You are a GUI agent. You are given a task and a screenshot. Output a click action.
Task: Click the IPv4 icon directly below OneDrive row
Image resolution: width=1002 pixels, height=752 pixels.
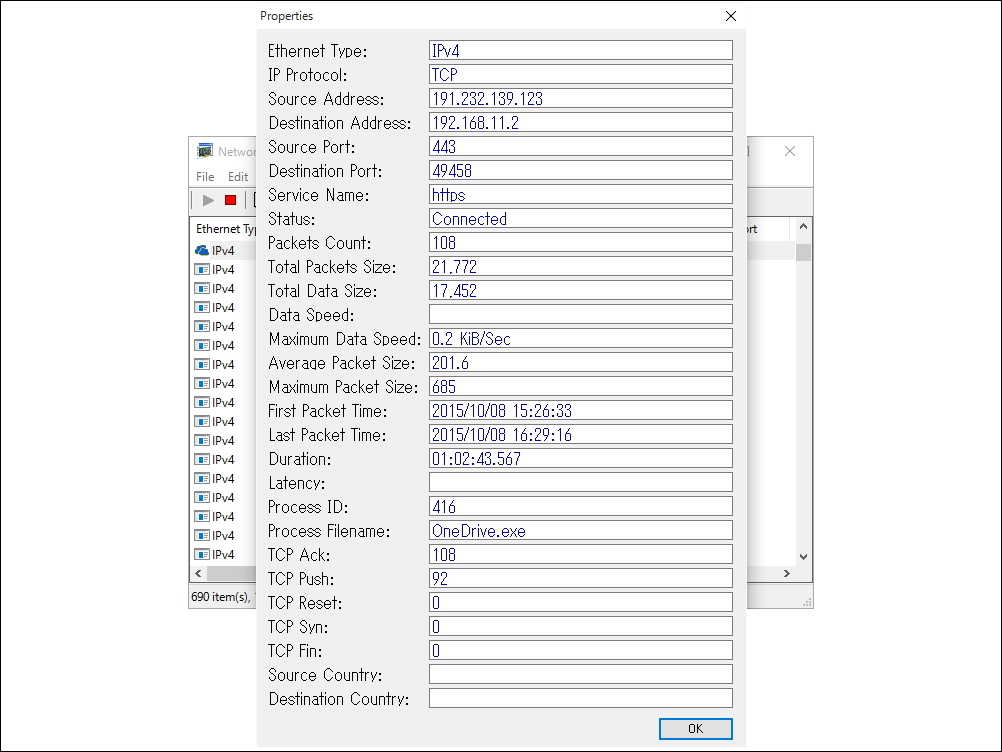(x=202, y=269)
